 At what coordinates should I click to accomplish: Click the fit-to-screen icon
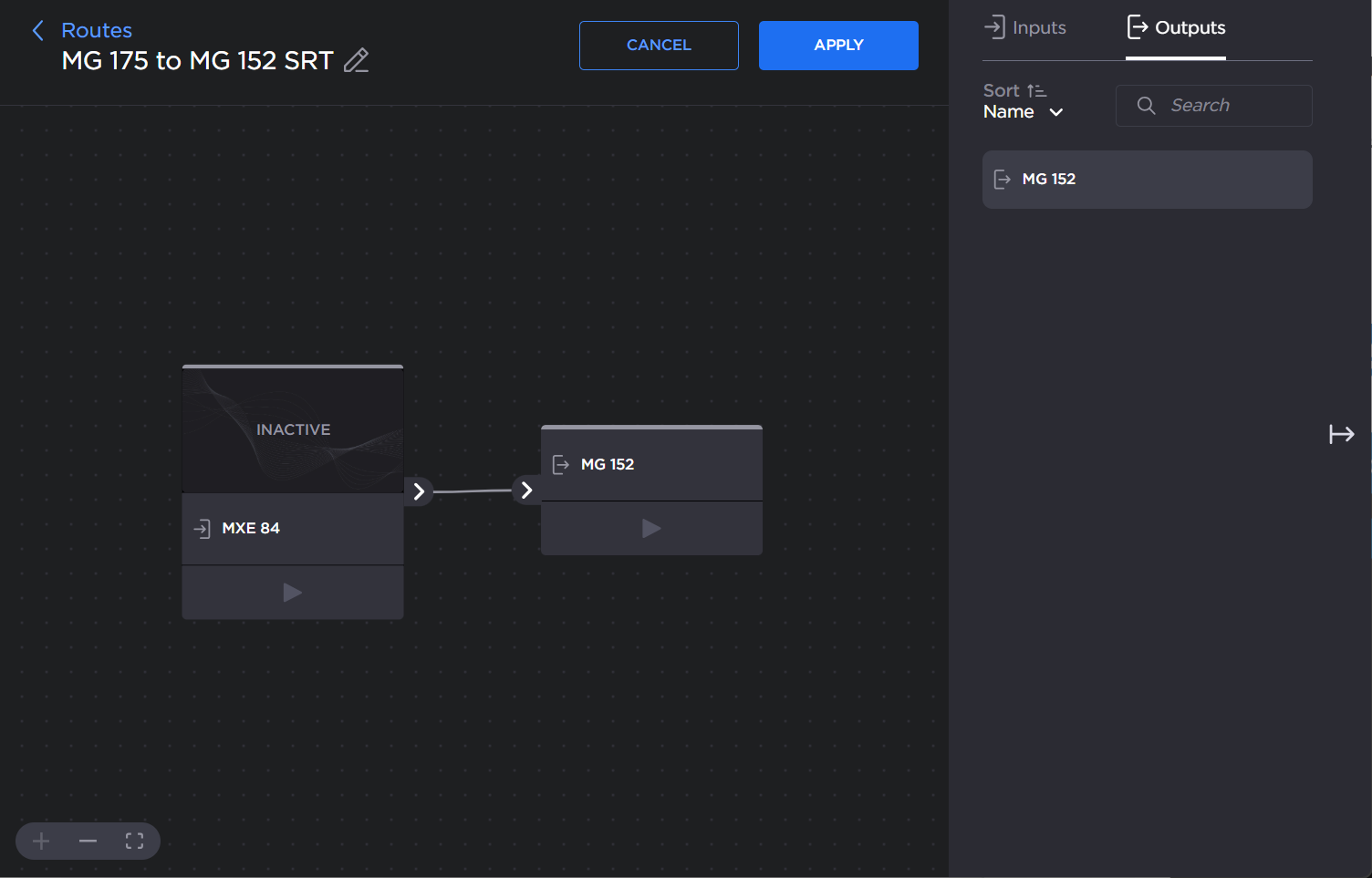point(134,841)
